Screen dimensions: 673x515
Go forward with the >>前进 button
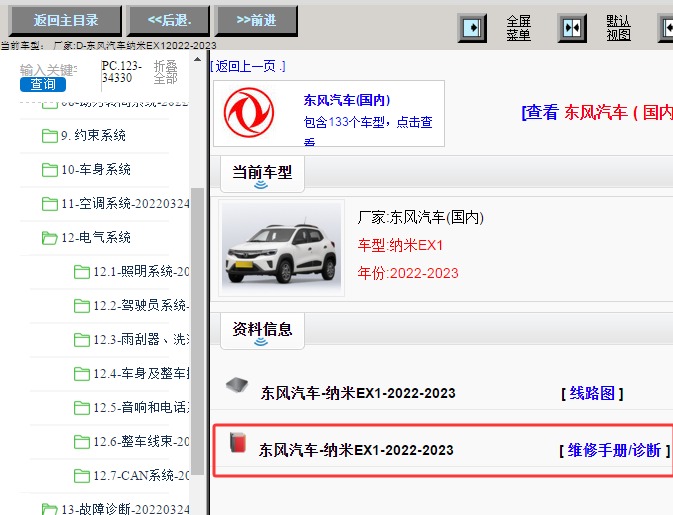tap(256, 21)
